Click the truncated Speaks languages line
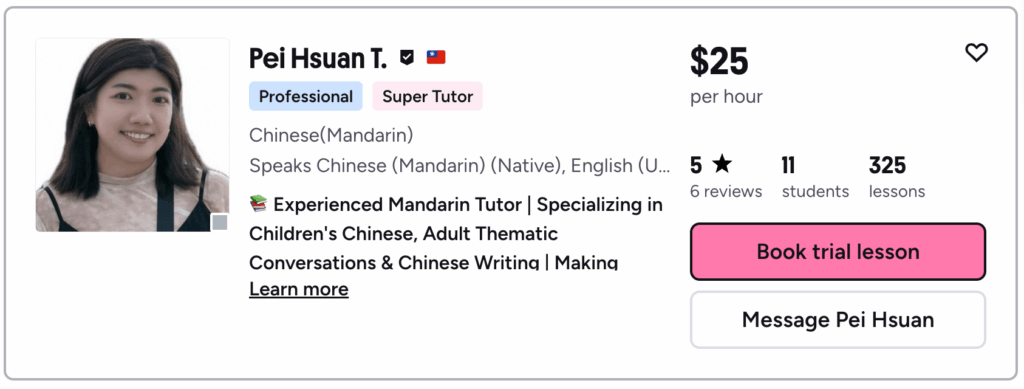The width and height of the screenshot is (1024, 389). [460, 166]
